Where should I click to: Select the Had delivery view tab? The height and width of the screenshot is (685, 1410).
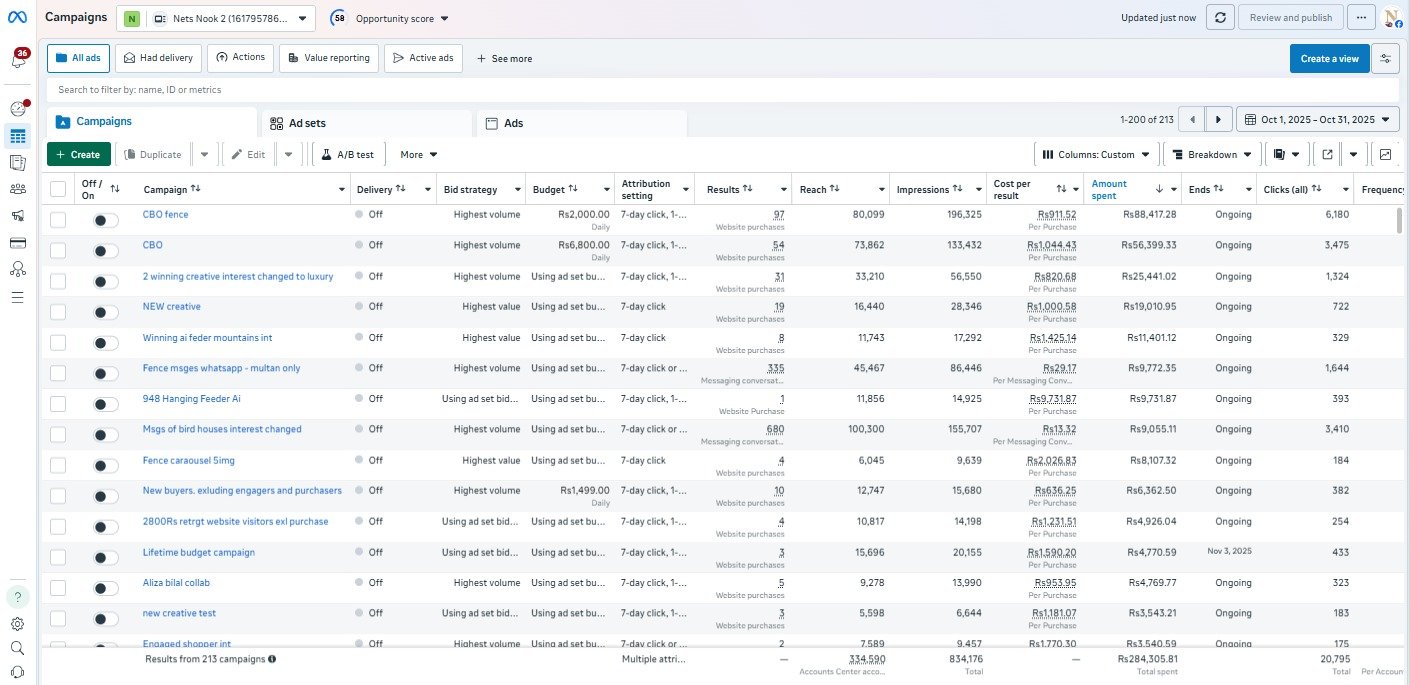tap(158, 58)
